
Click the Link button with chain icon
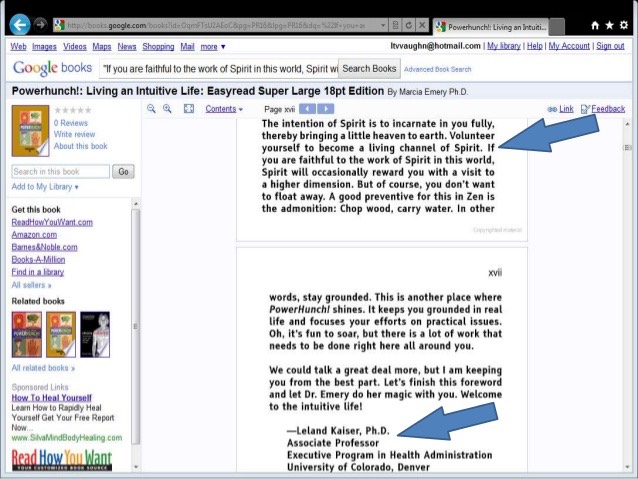point(560,109)
